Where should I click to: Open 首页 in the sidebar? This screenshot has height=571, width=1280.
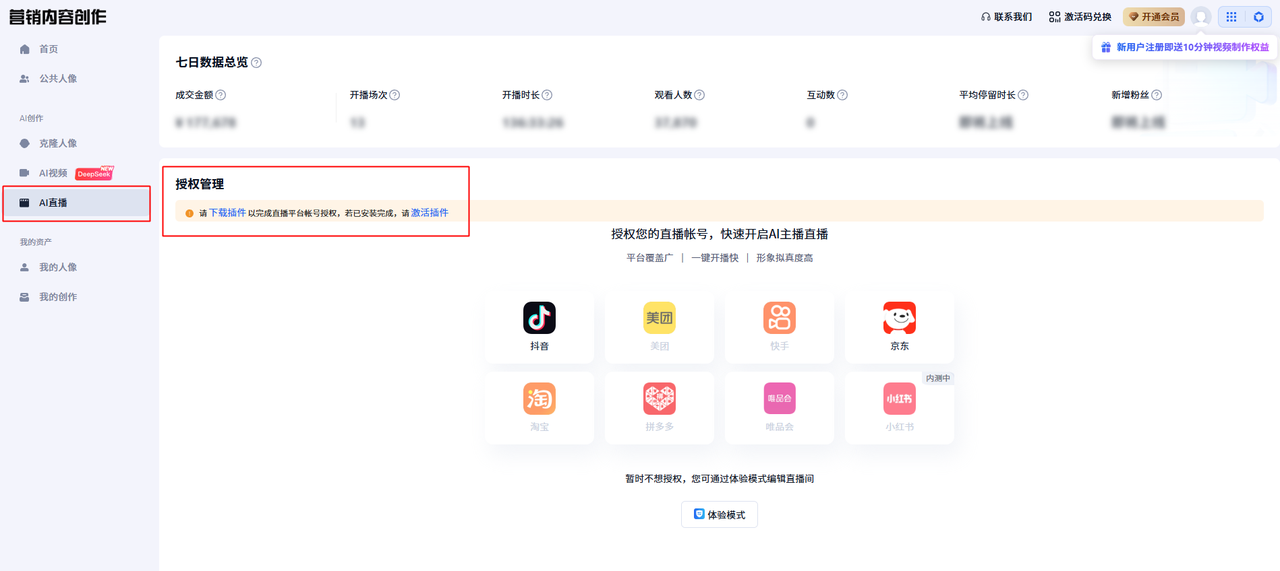click(48, 49)
